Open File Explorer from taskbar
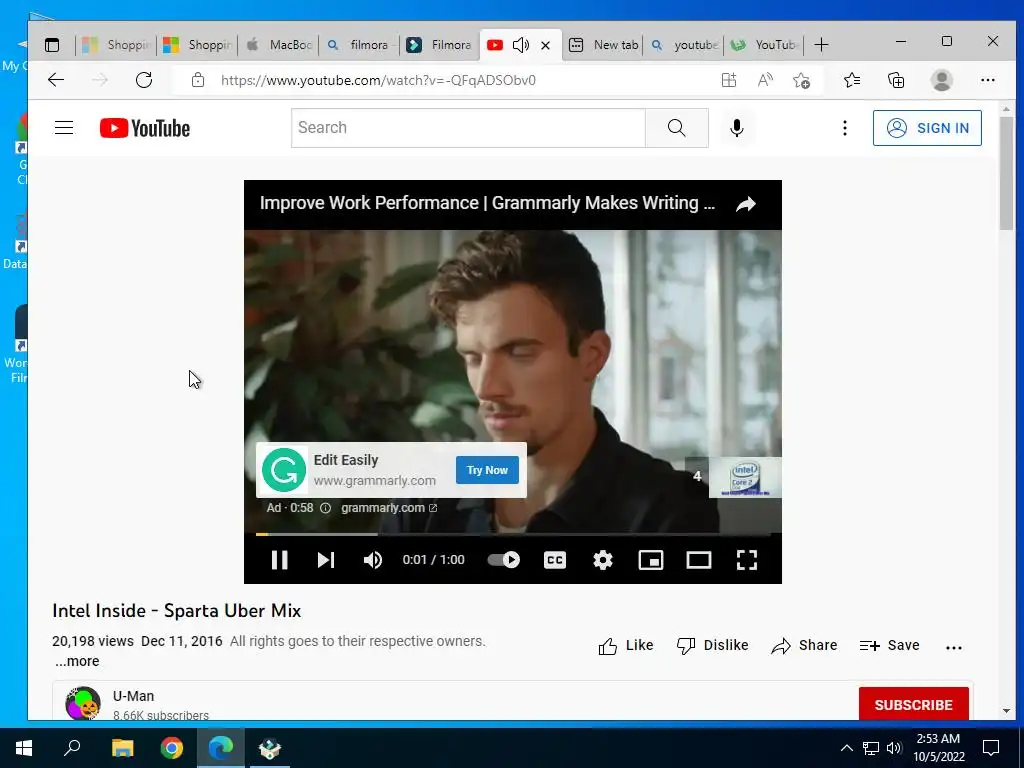 [122, 748]
